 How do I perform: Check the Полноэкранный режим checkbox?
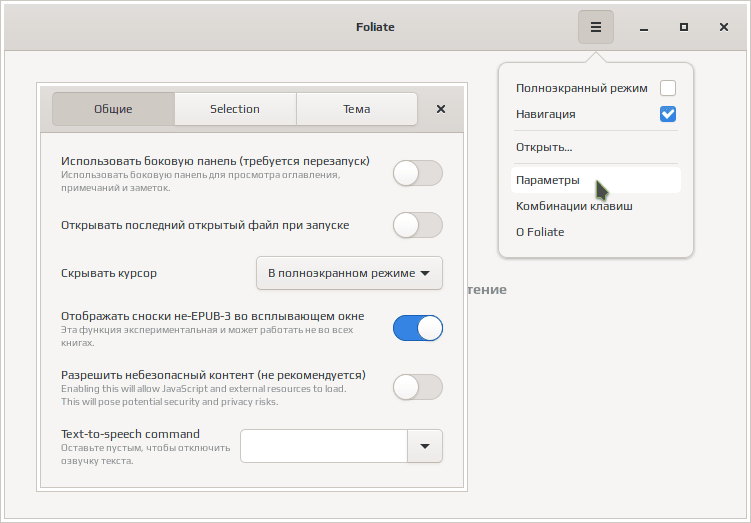(668, 88)
